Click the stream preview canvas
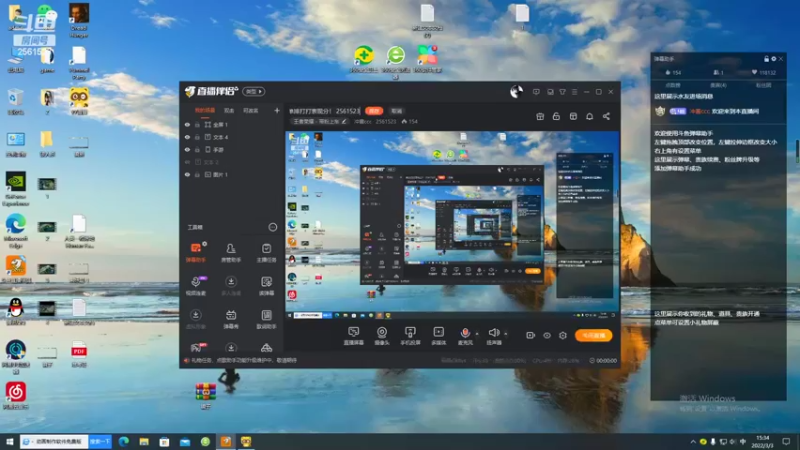The height and width of the screenshot is (450, 800). pos(452,225)
